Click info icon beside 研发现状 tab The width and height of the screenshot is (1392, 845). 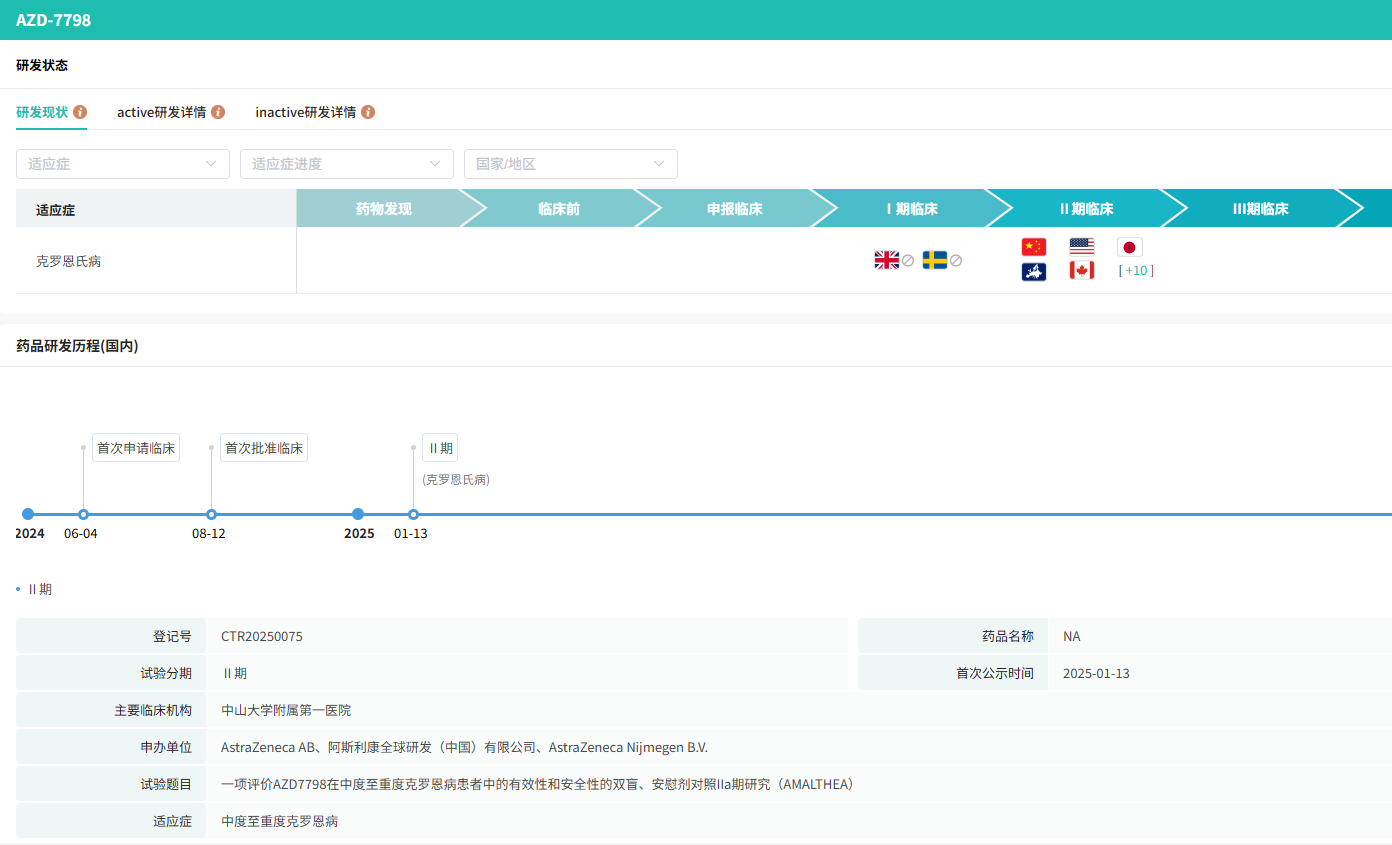[80, 112]
